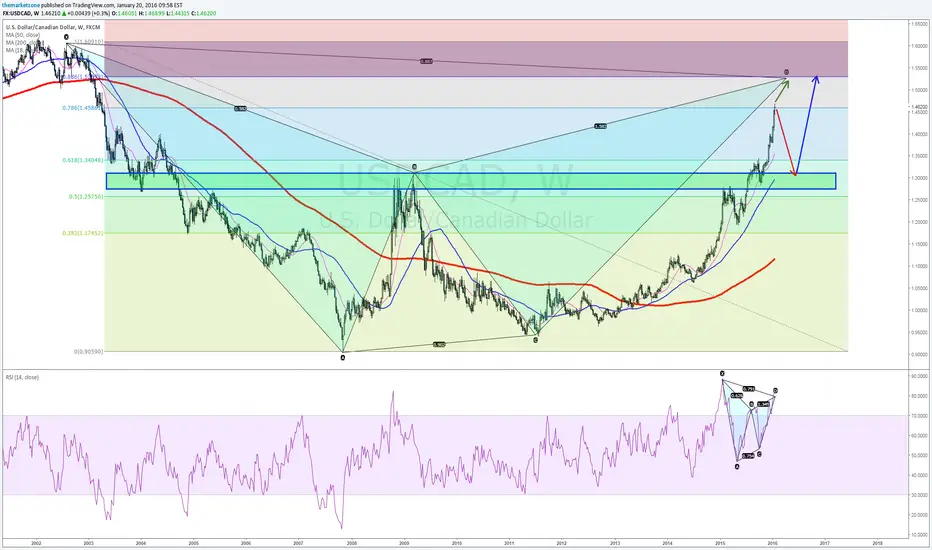Select the X point of the RSI pattern
Screen dimensions: 932x550
[x=722, y=373]
